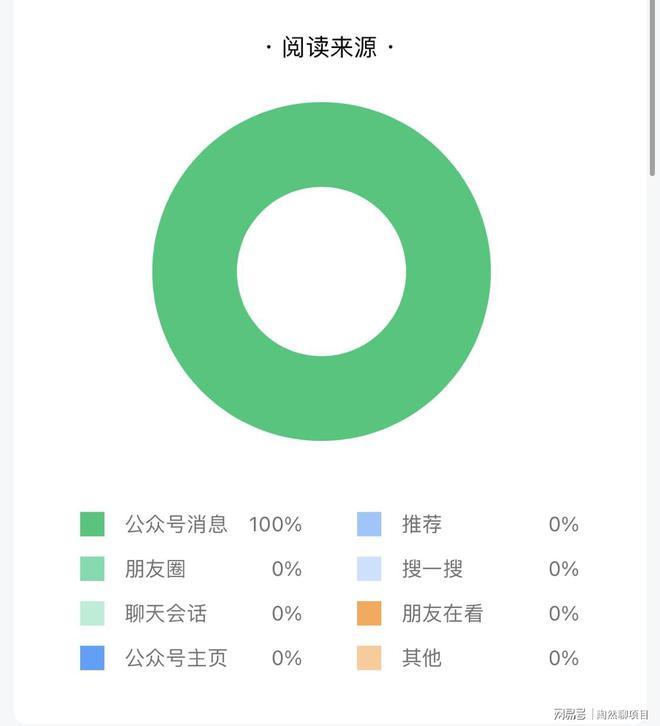
Task: Select the 搜一搜 legend label
Action: (x=432, y=569)
